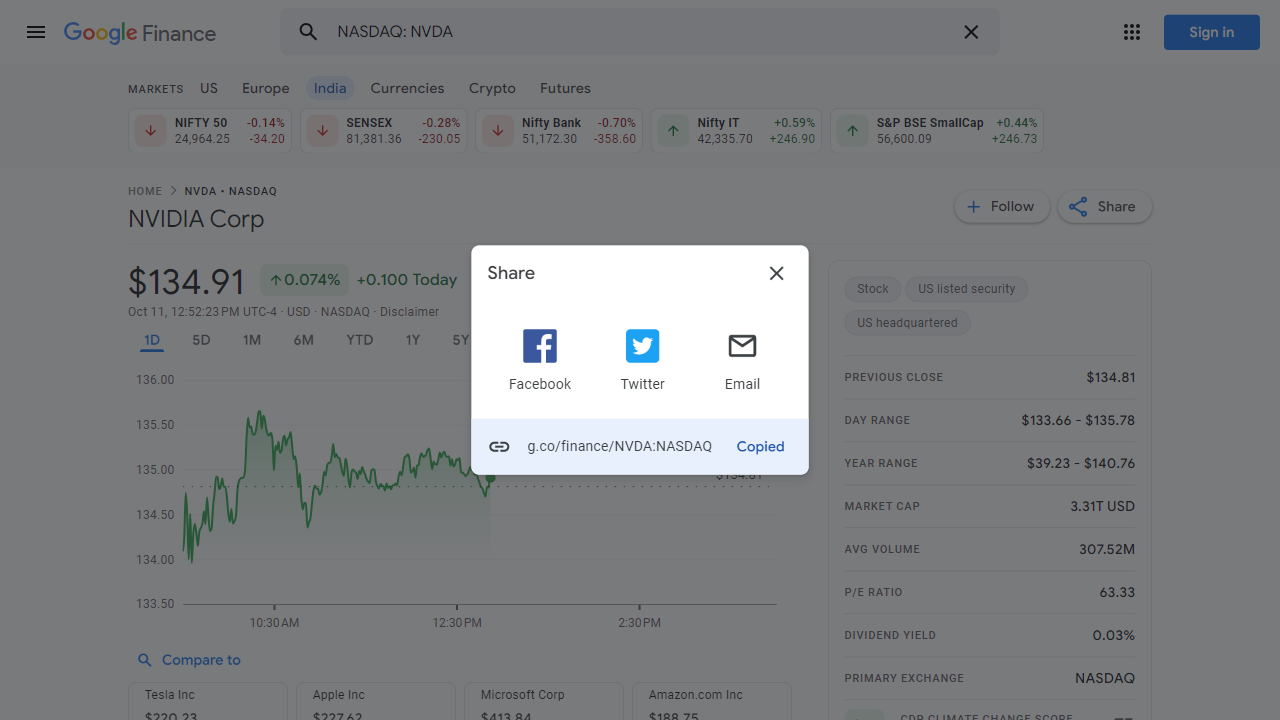1280x720 pixels.
Task: Close the Share dialog
Action: [776, 272]
